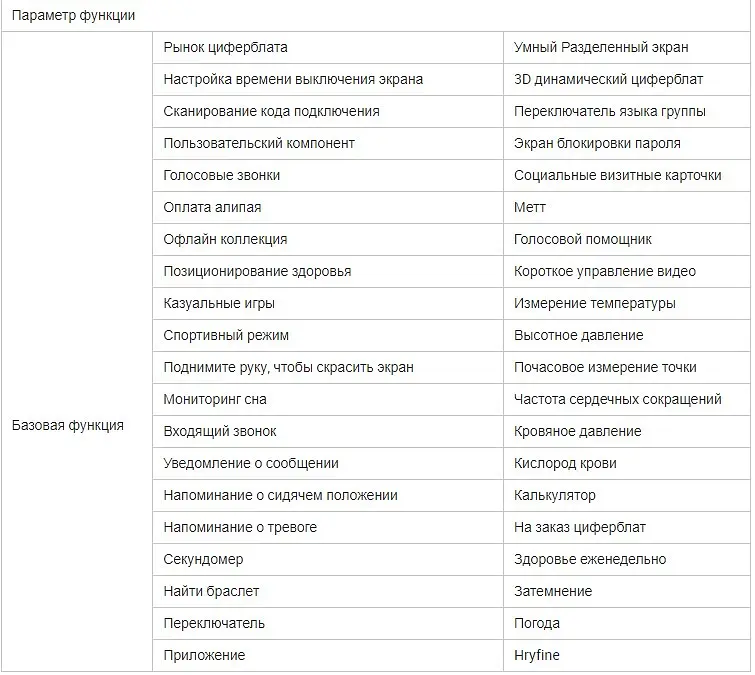Select the 'Кровяное давление' entry

[577, 431]
